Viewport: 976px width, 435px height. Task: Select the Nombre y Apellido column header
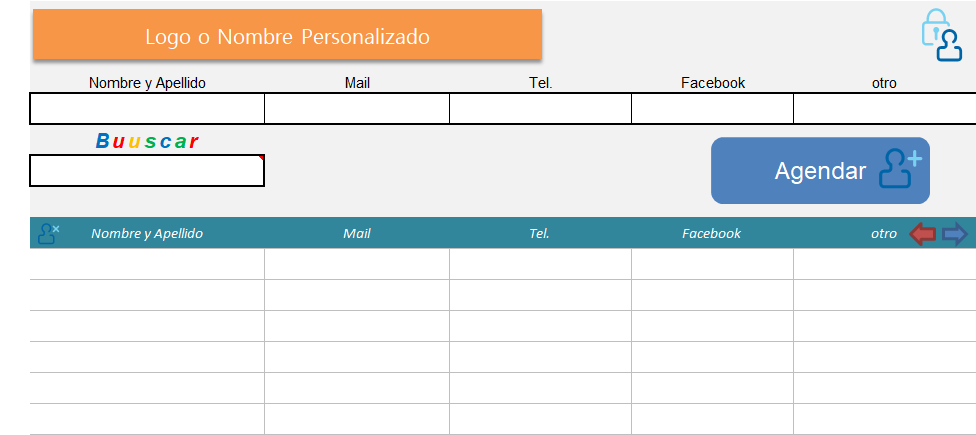(x=147, y=233)
